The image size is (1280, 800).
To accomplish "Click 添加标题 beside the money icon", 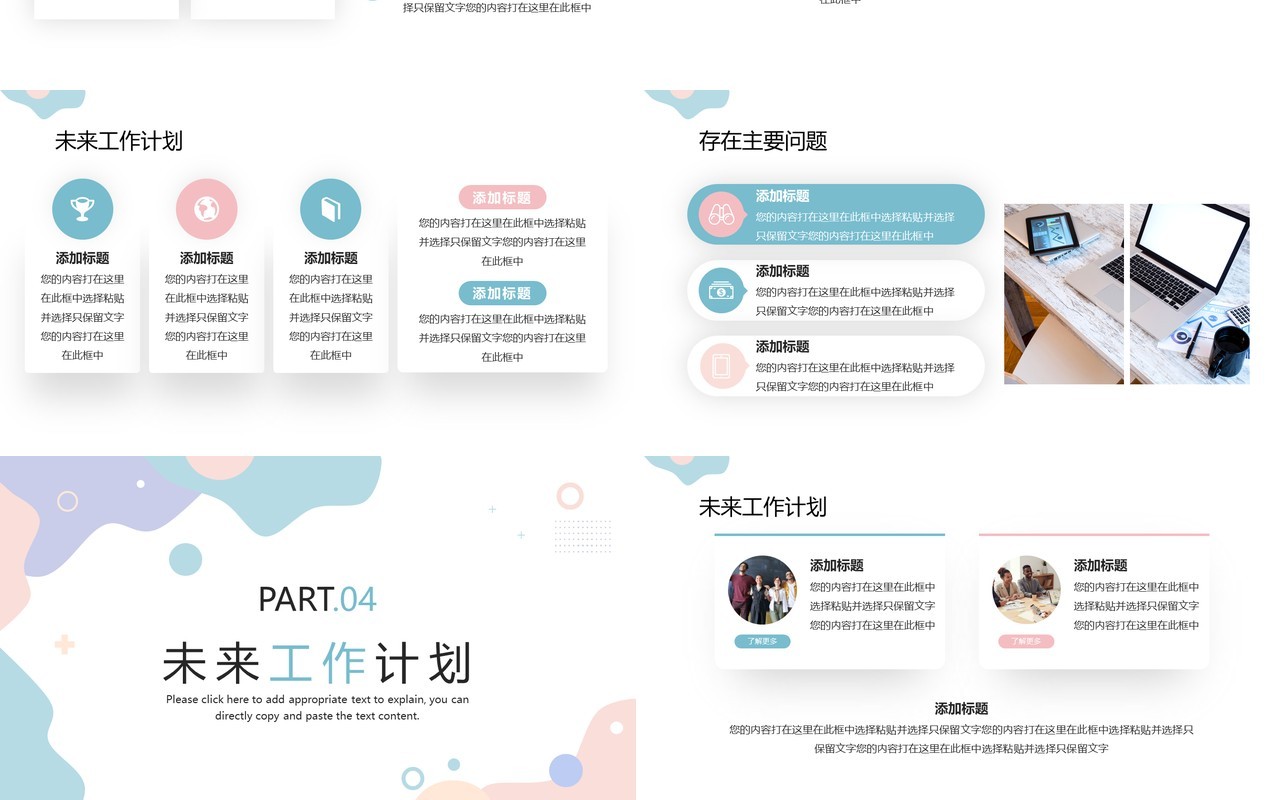I will [x=782, y=271].
